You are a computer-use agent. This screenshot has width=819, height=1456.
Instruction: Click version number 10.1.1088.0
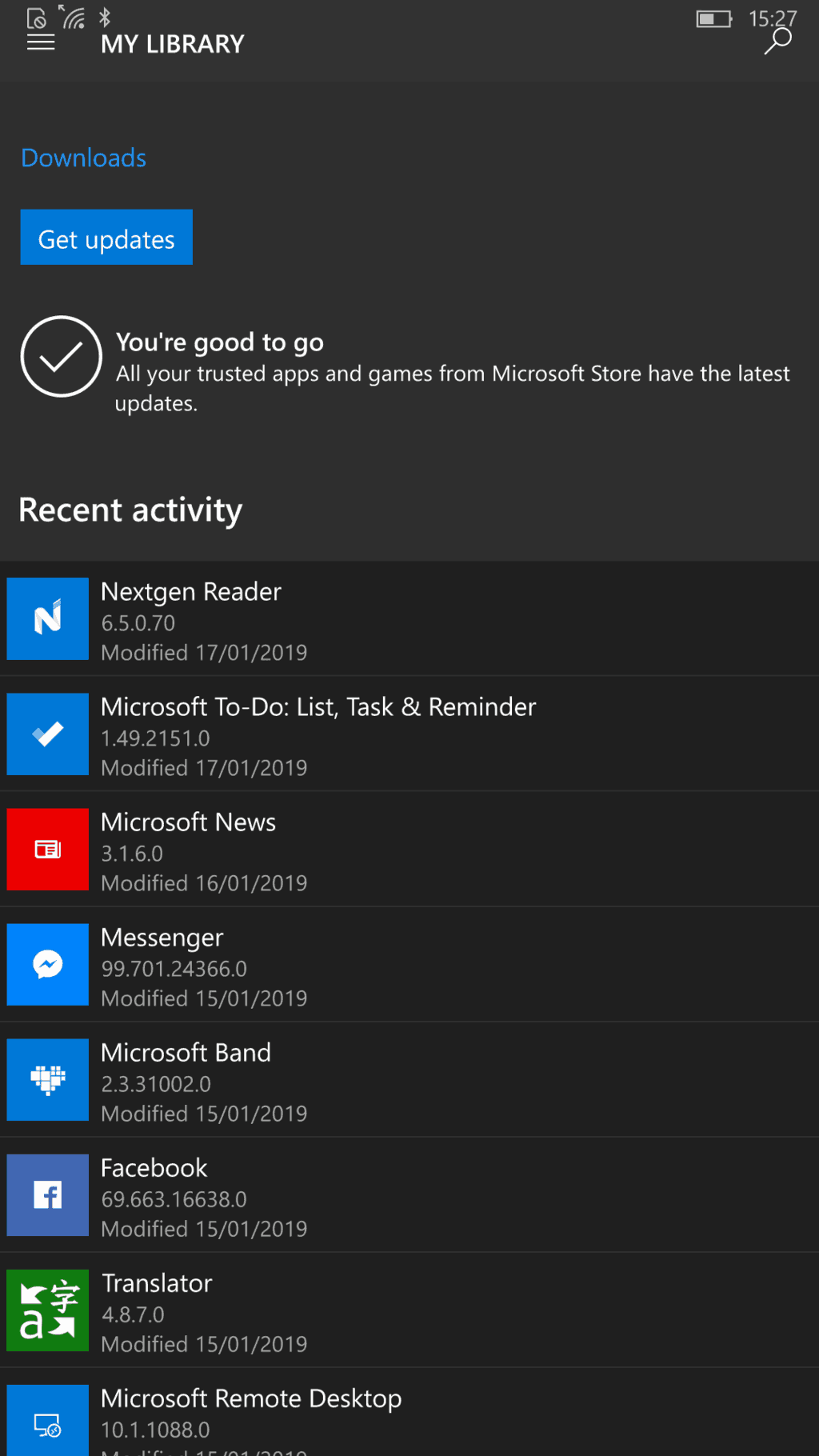(x=156, y=1430)
